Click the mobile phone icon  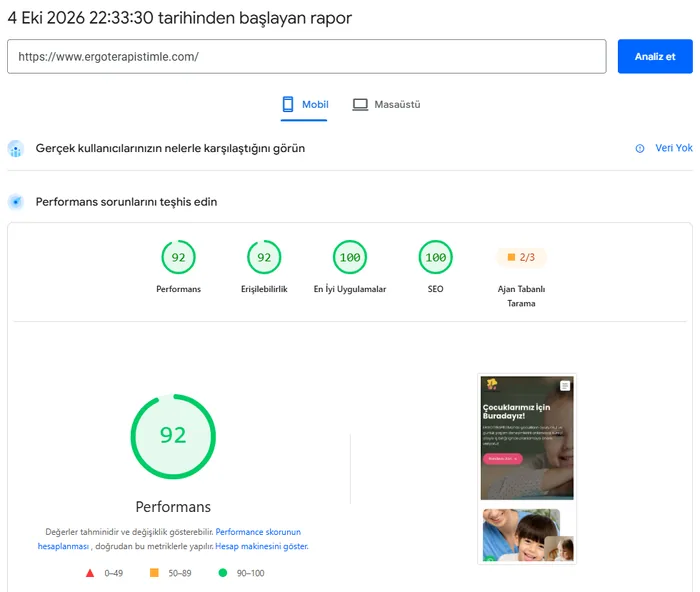coord(288,104)
